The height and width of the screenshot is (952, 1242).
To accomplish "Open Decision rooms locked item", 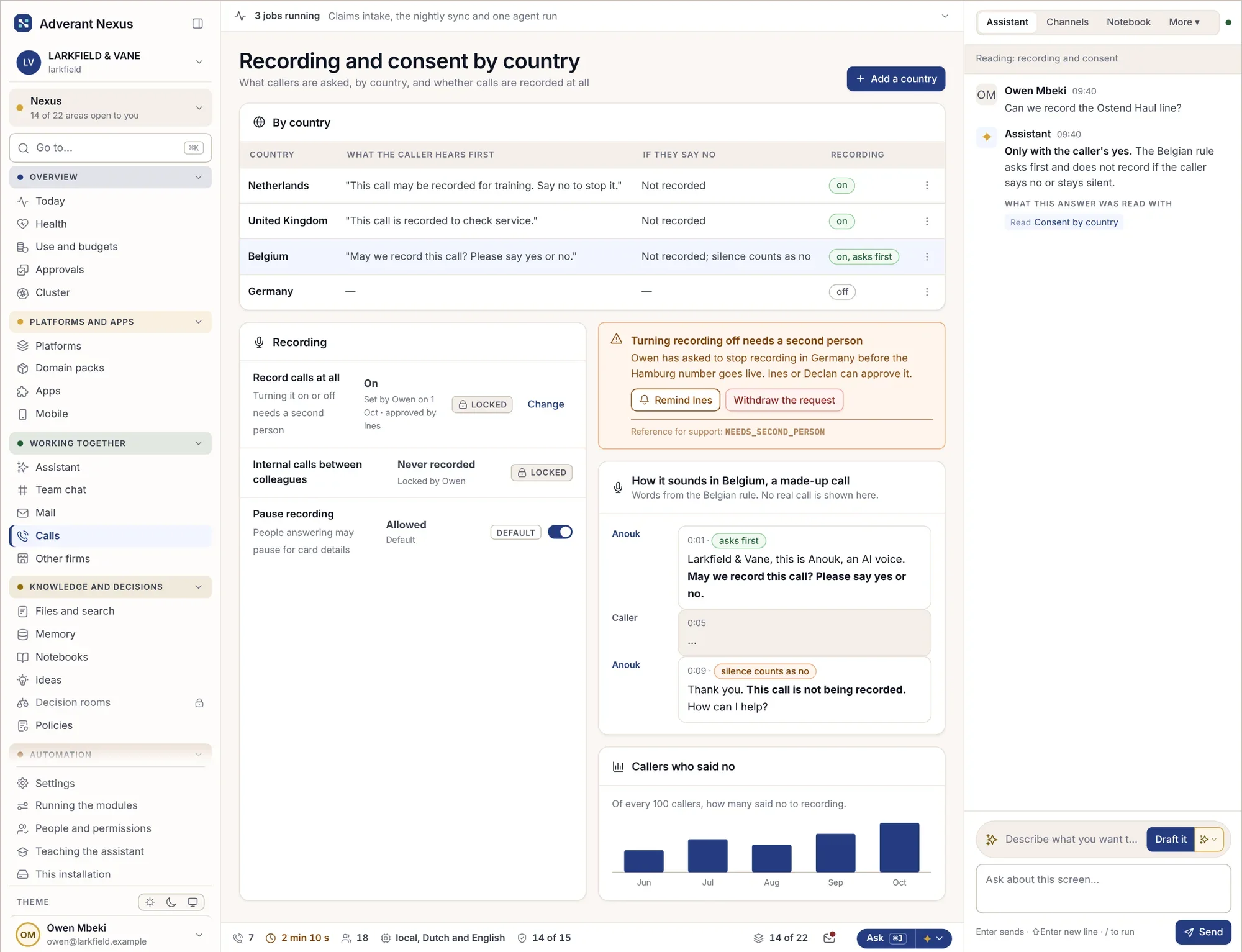I will click(x=111, y=702).
